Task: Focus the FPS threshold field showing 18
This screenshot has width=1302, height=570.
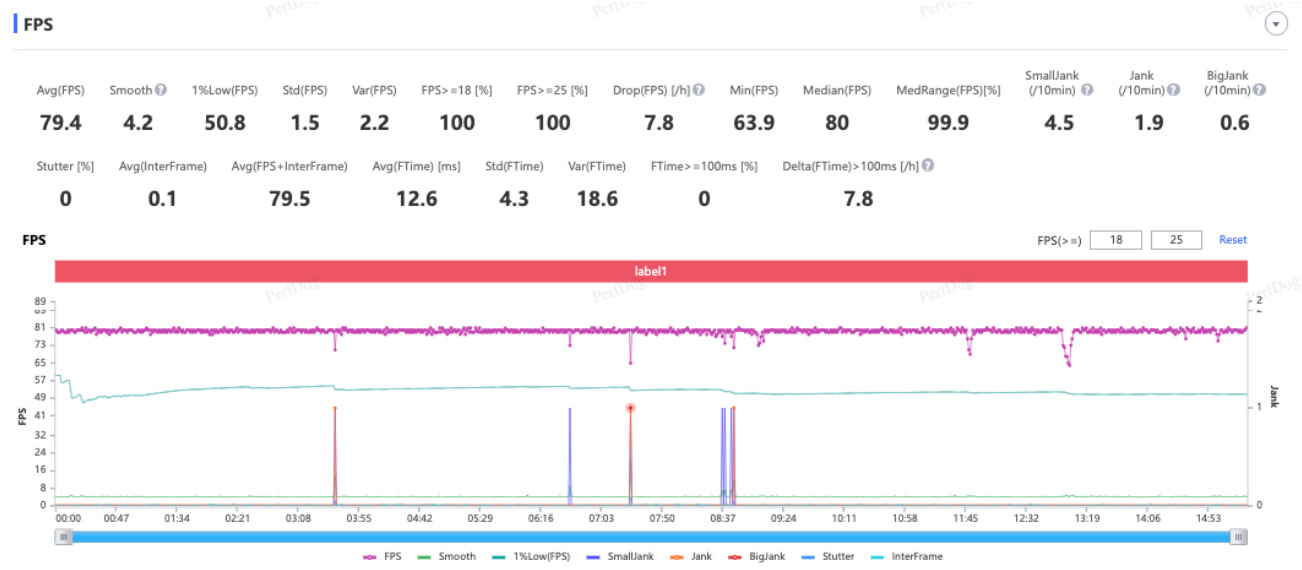Action: (1116, 240)
